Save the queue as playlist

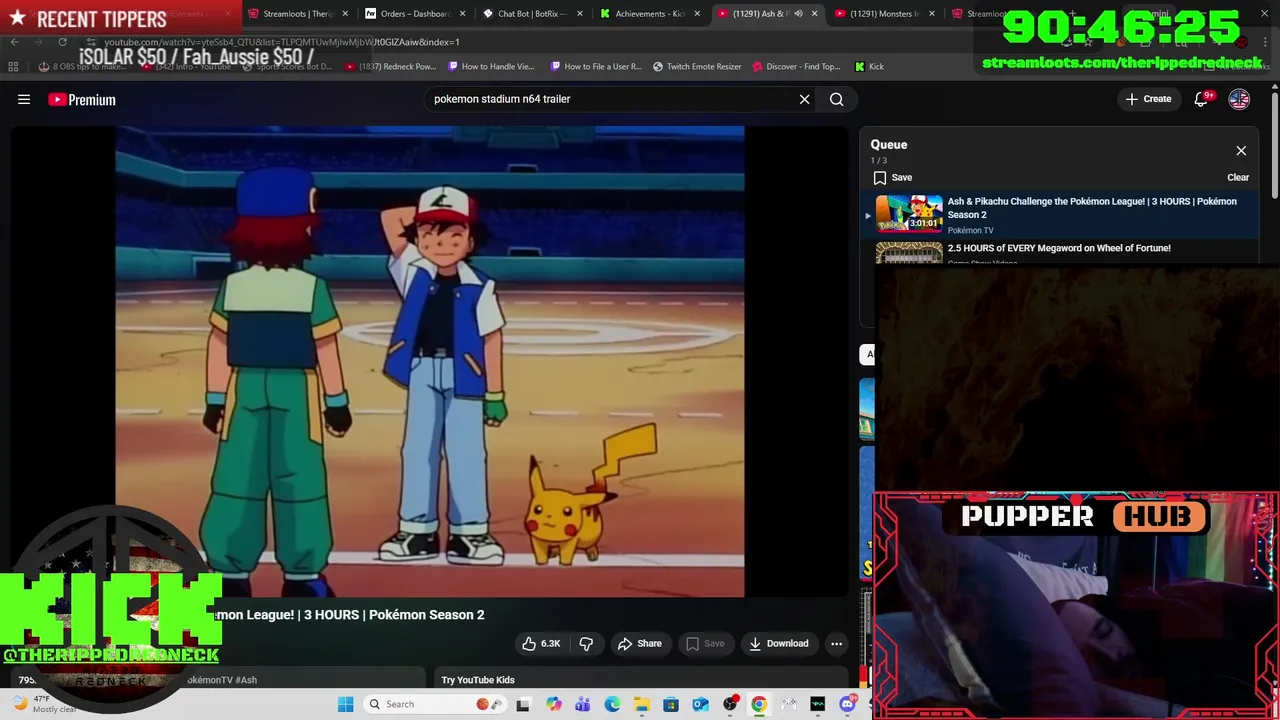click(x=892, y=177)
